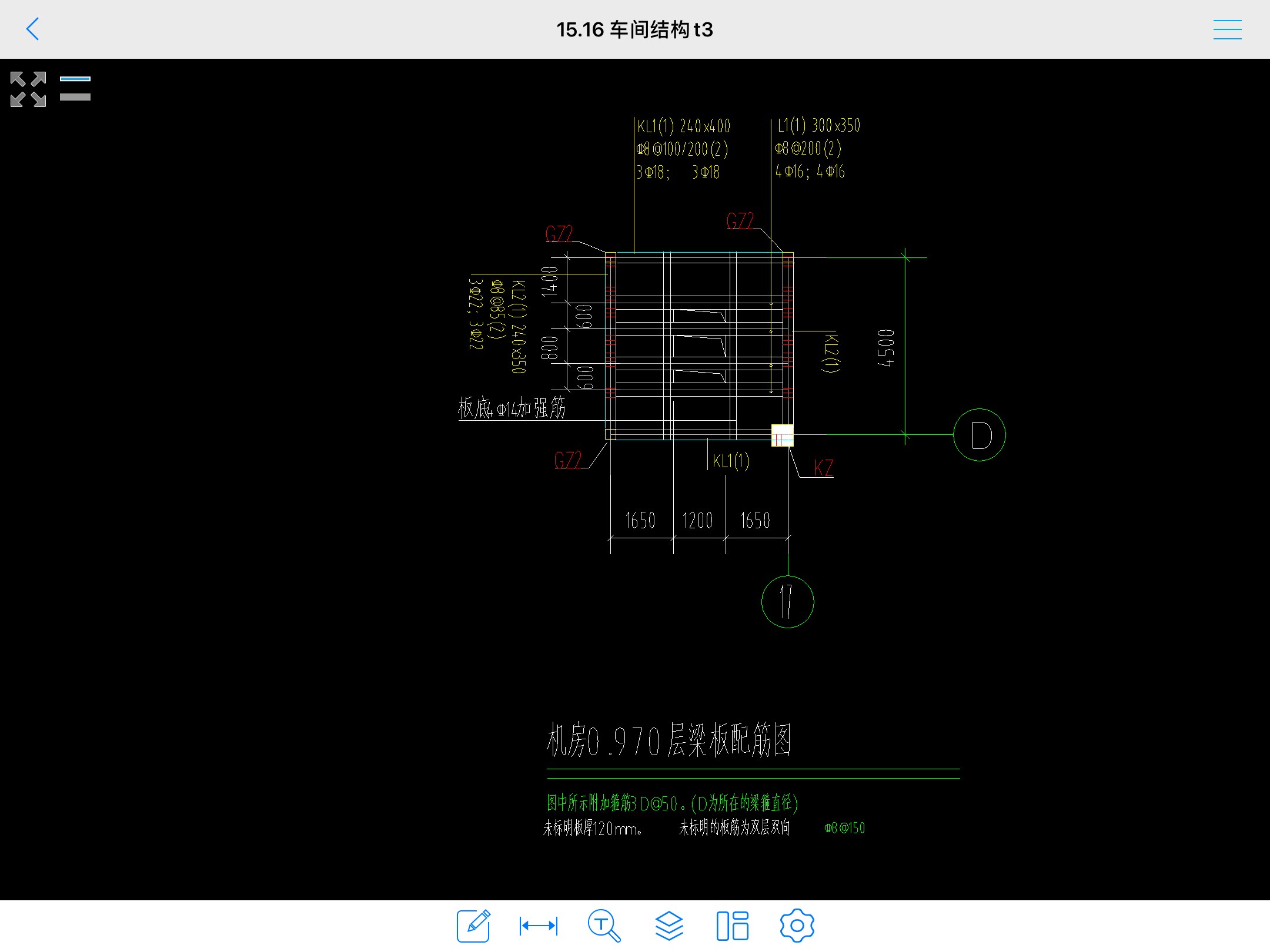Click the red KZ column label
This screenshot has height=952, width=1270.
(823, 468)
